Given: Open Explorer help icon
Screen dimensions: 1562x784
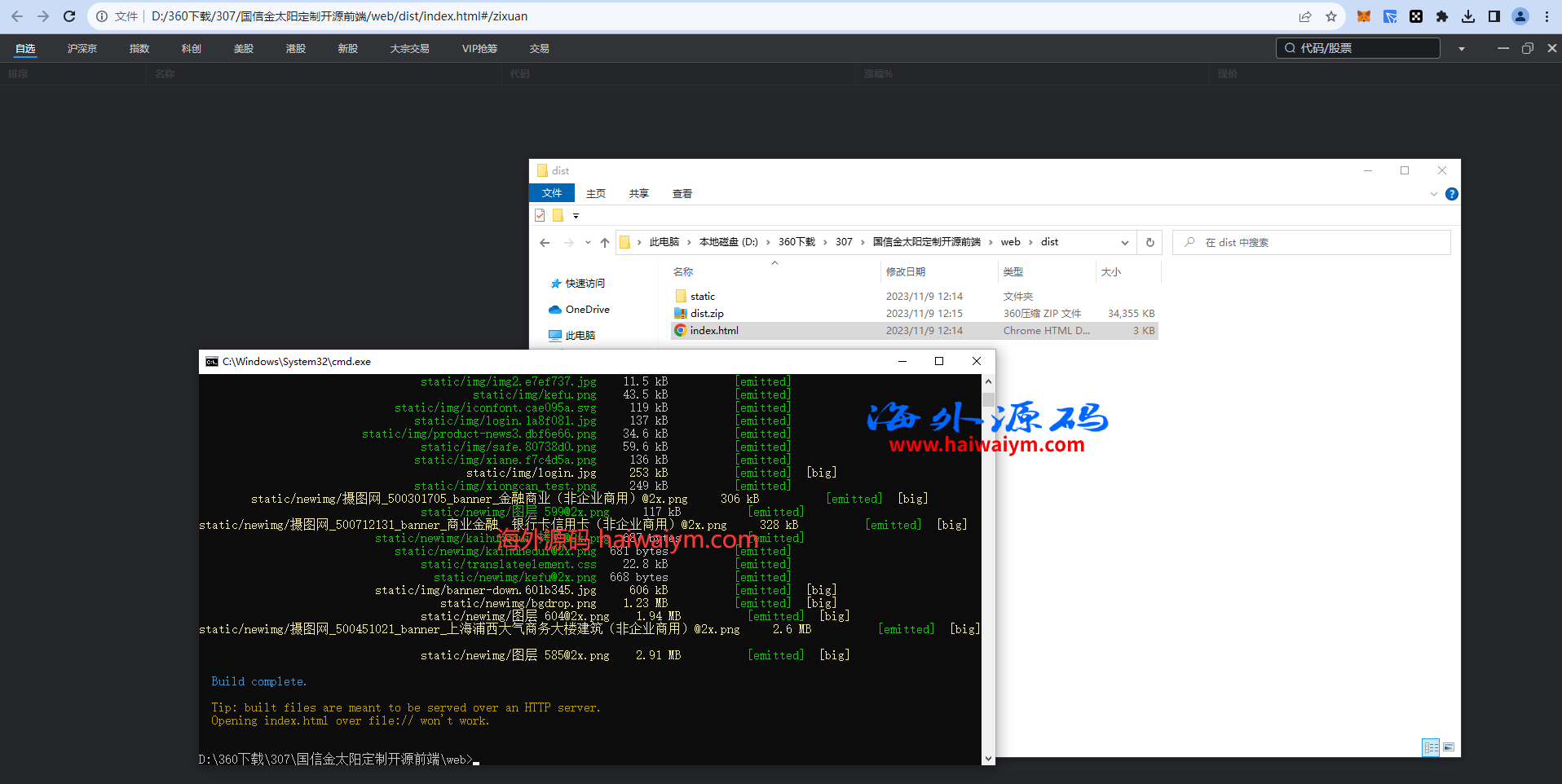Looking at the screenshot, I should 1451,194.
